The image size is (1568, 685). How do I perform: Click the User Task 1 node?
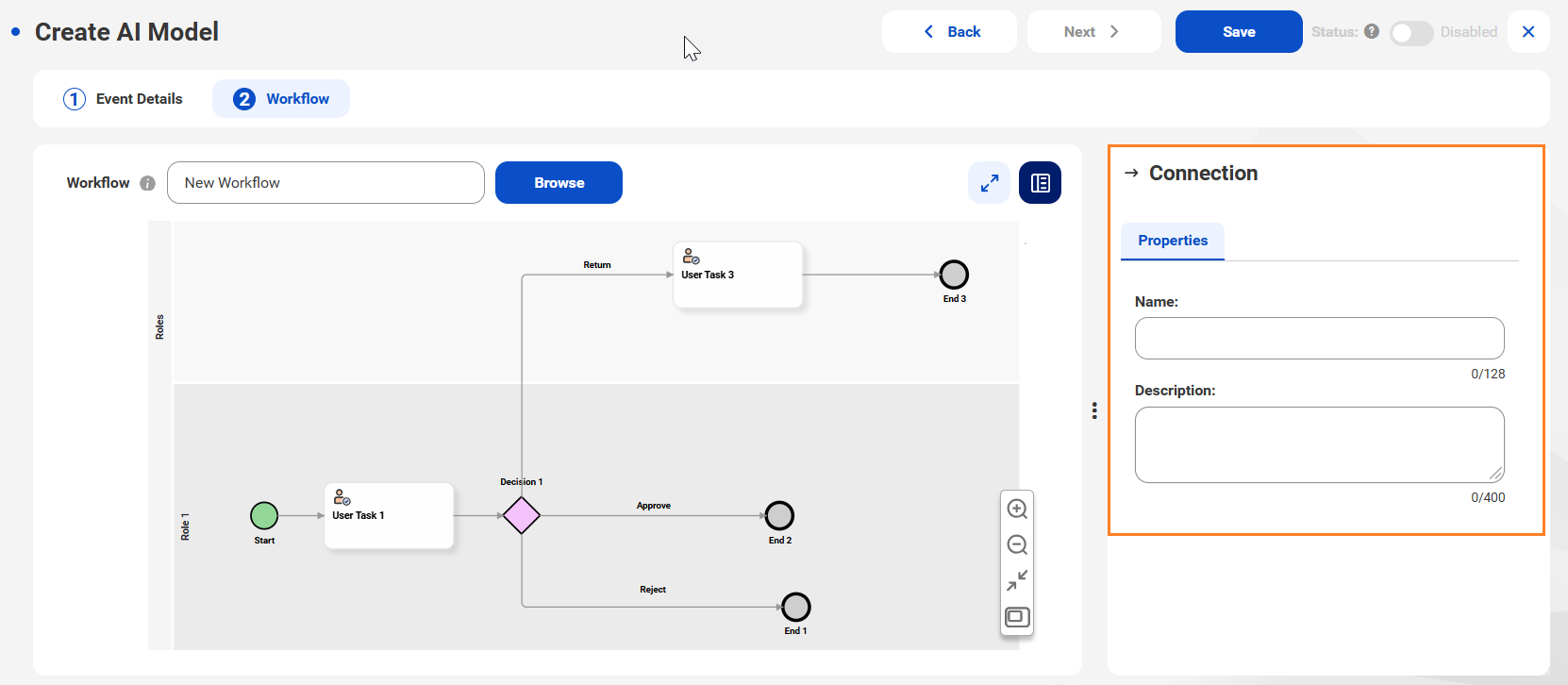[x=389, y=516]
